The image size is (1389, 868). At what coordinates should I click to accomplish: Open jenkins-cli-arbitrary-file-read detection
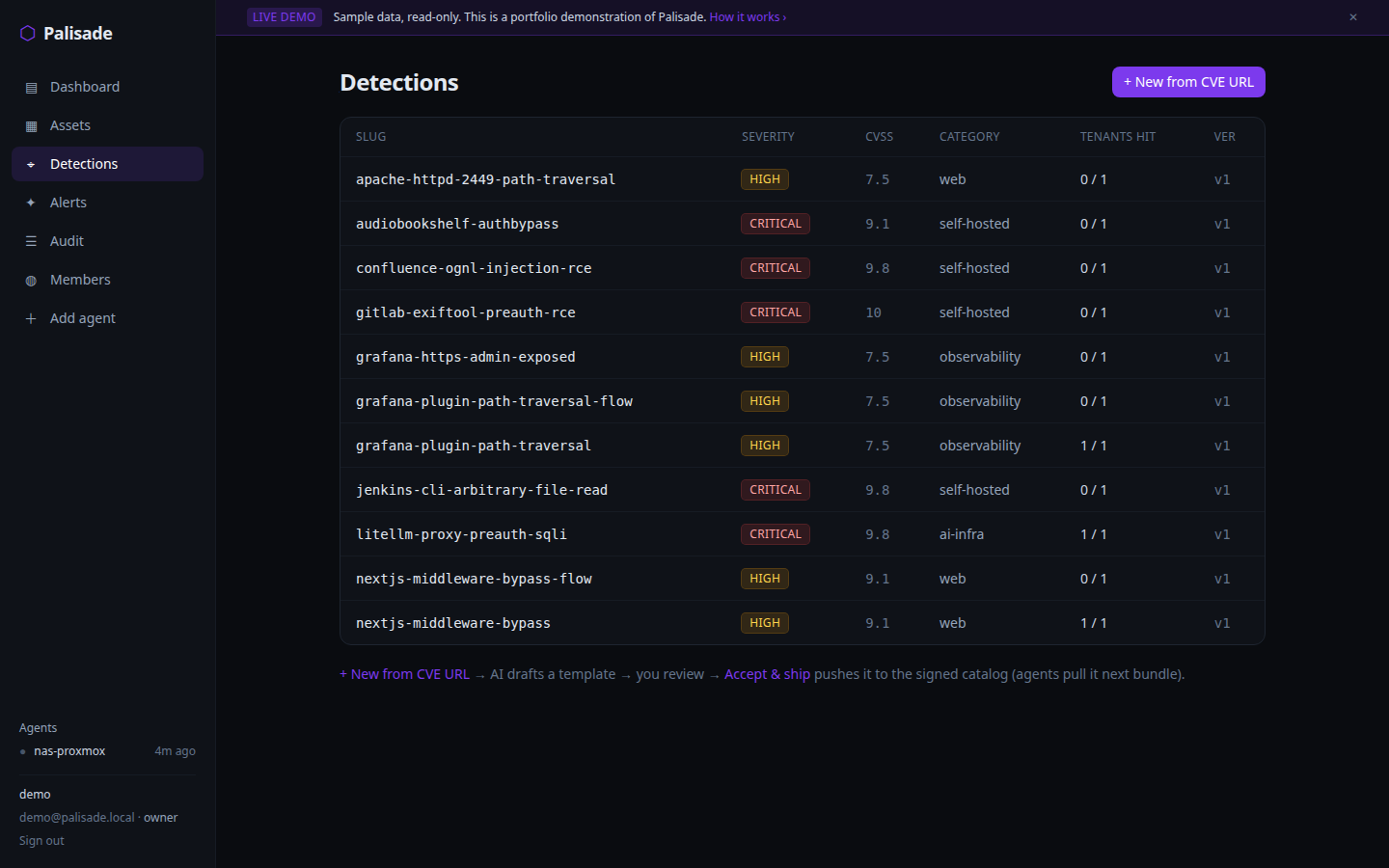pos(803,490)
